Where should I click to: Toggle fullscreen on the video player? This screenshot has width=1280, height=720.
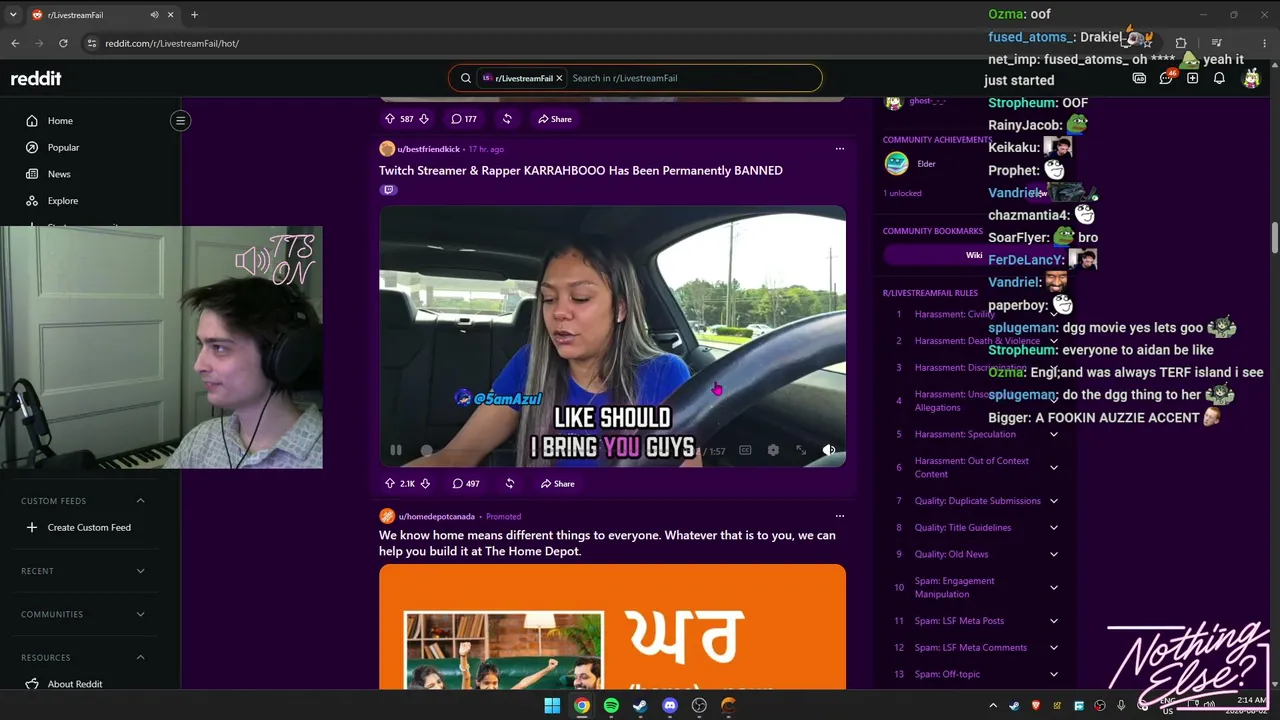[801, 451]
